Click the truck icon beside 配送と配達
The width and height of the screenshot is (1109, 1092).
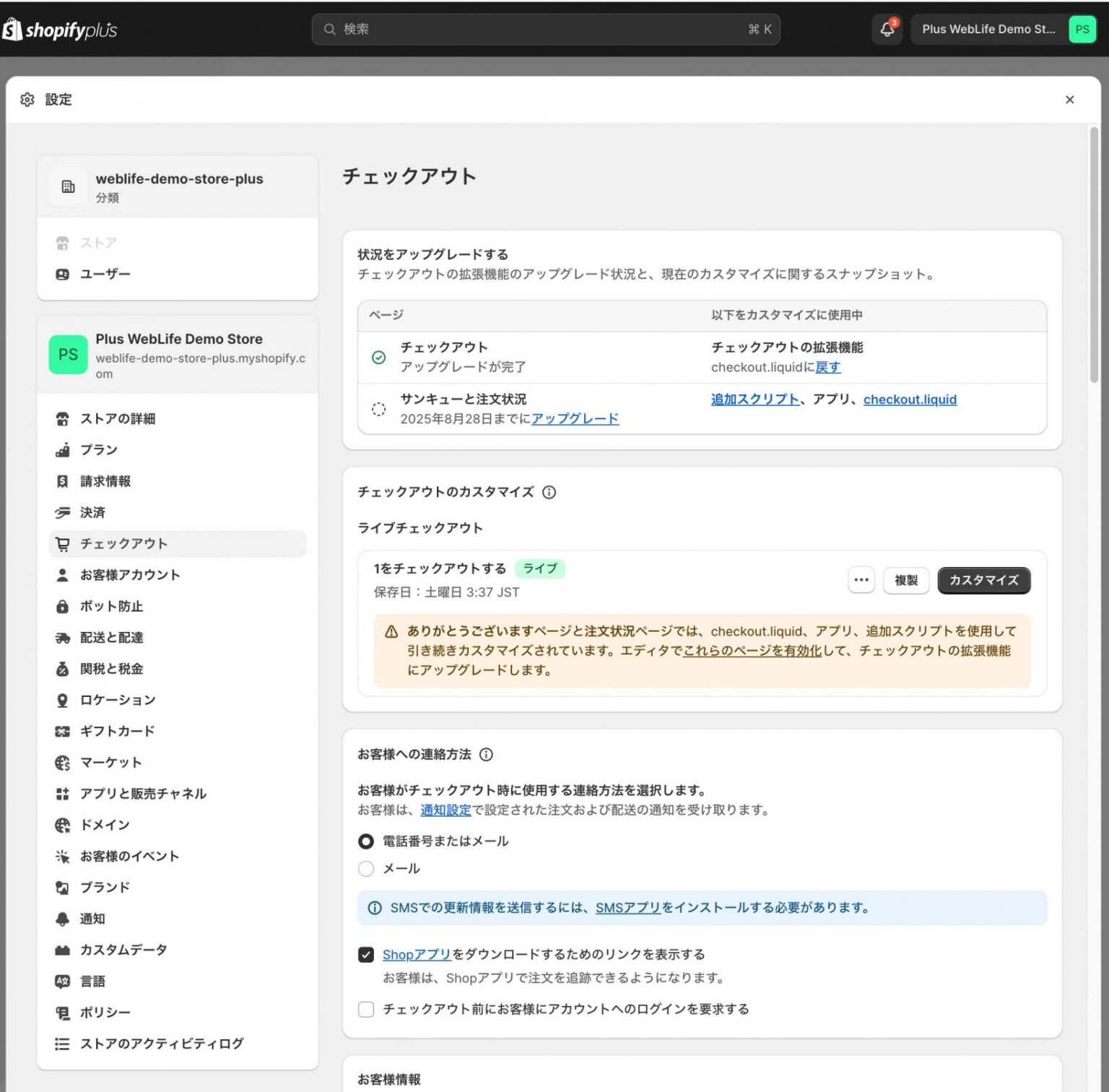pyautogui.click(x=63, y=637)
